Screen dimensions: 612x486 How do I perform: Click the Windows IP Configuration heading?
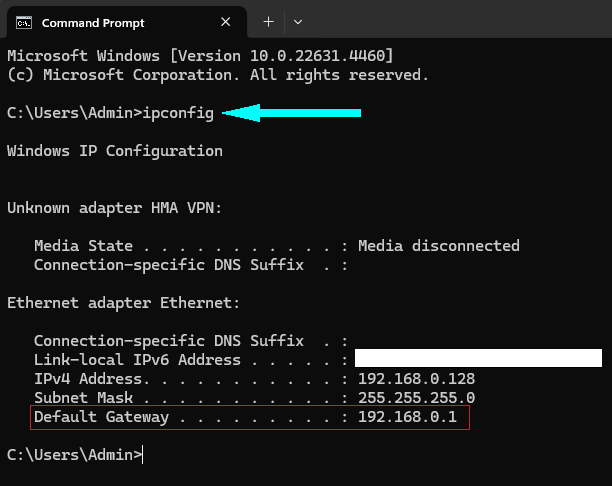click(x=114, y=151)
